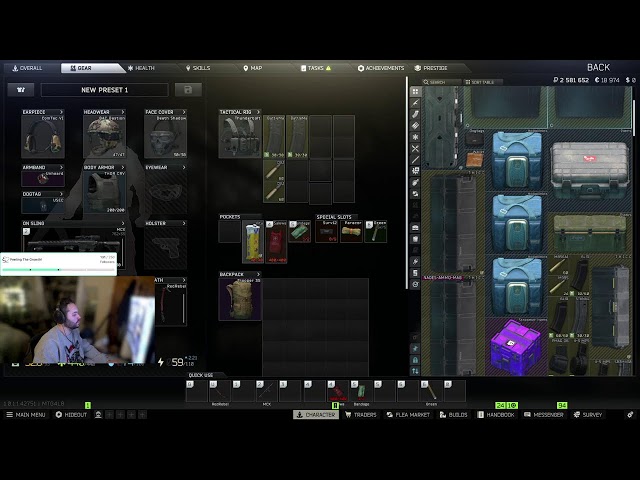This screenshot has height=480, width=640.
Task: Open the white medical case in stash
Action: click(590, 170)
